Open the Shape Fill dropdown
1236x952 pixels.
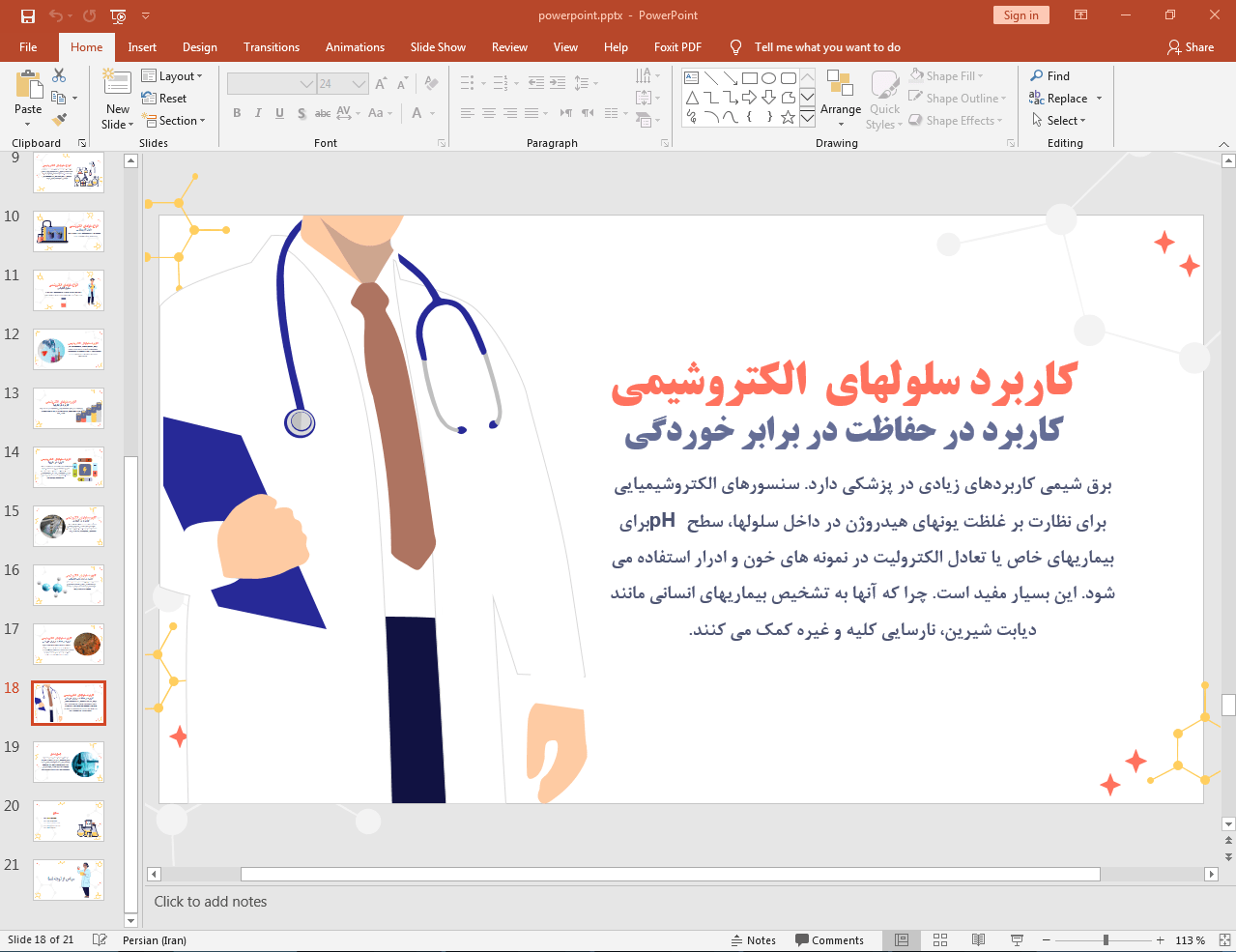pyautogui.click(x=946, y=75)
